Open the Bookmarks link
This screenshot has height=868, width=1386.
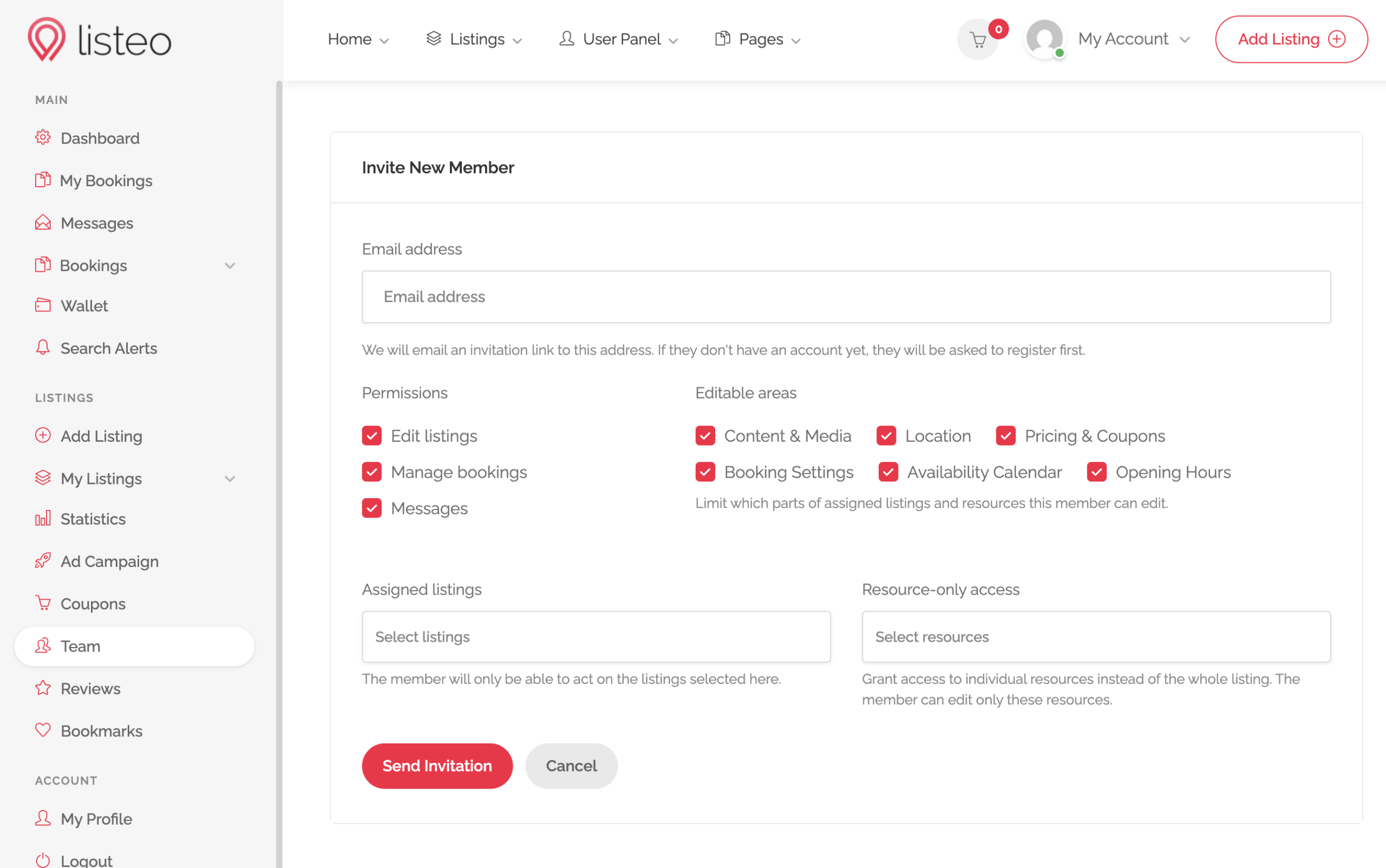click(134, 732)
